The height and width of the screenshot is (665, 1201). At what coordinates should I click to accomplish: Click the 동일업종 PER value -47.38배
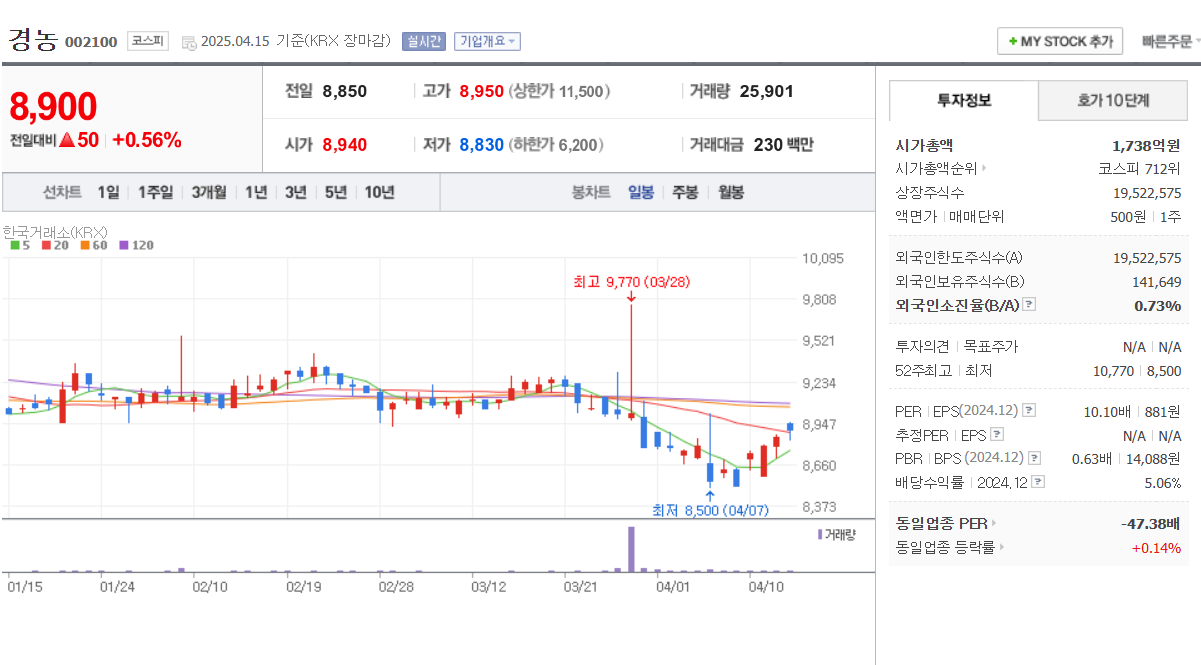(x=1151, y=523)
